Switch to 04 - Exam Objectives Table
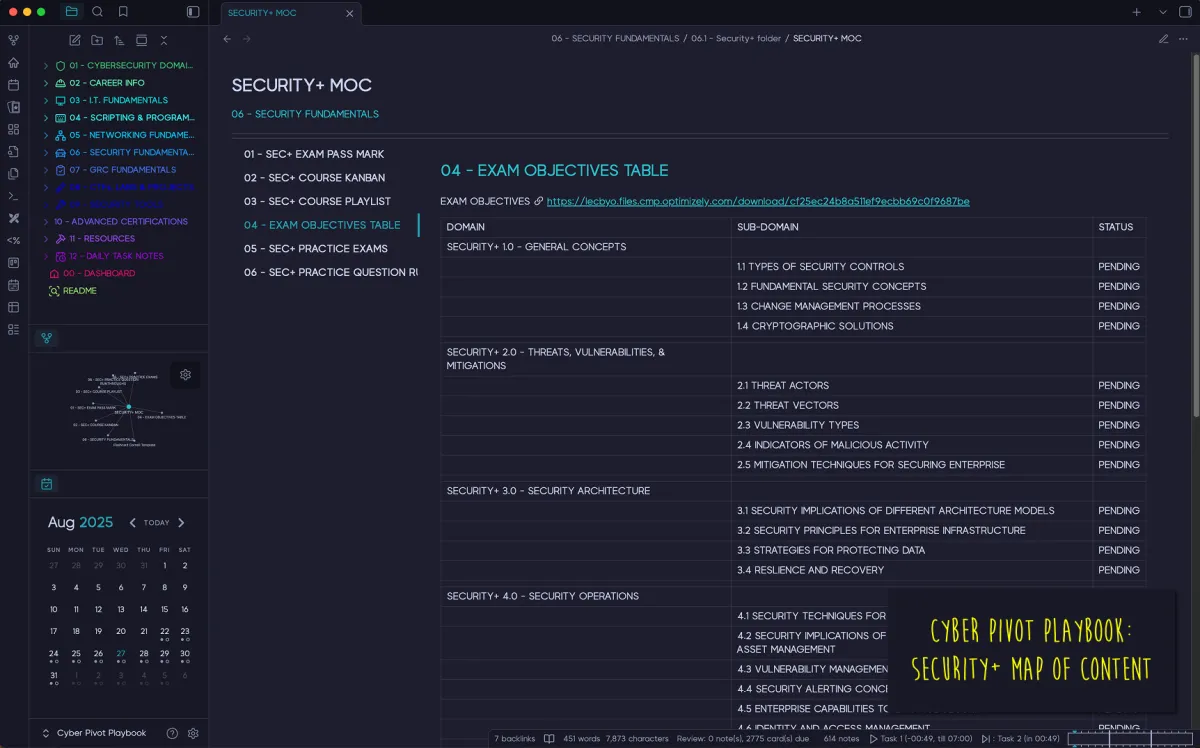 (x=322, y=225)
